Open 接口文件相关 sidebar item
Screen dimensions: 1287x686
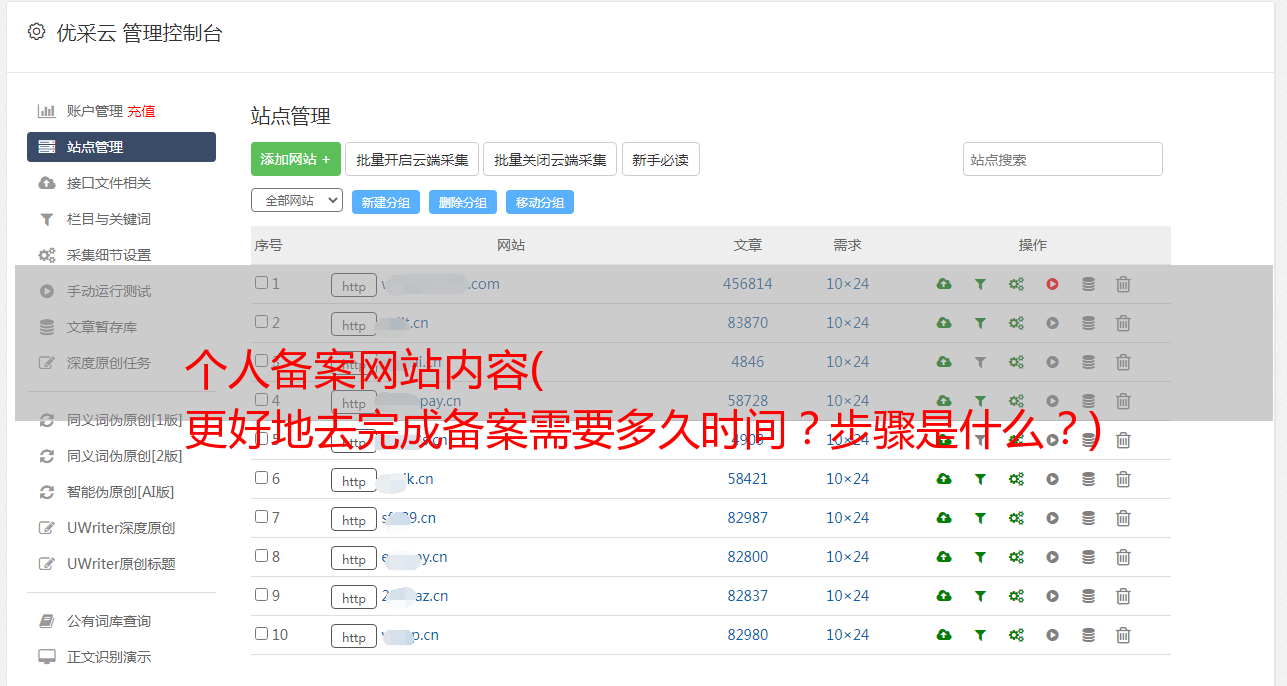click(x=109, y=183)
